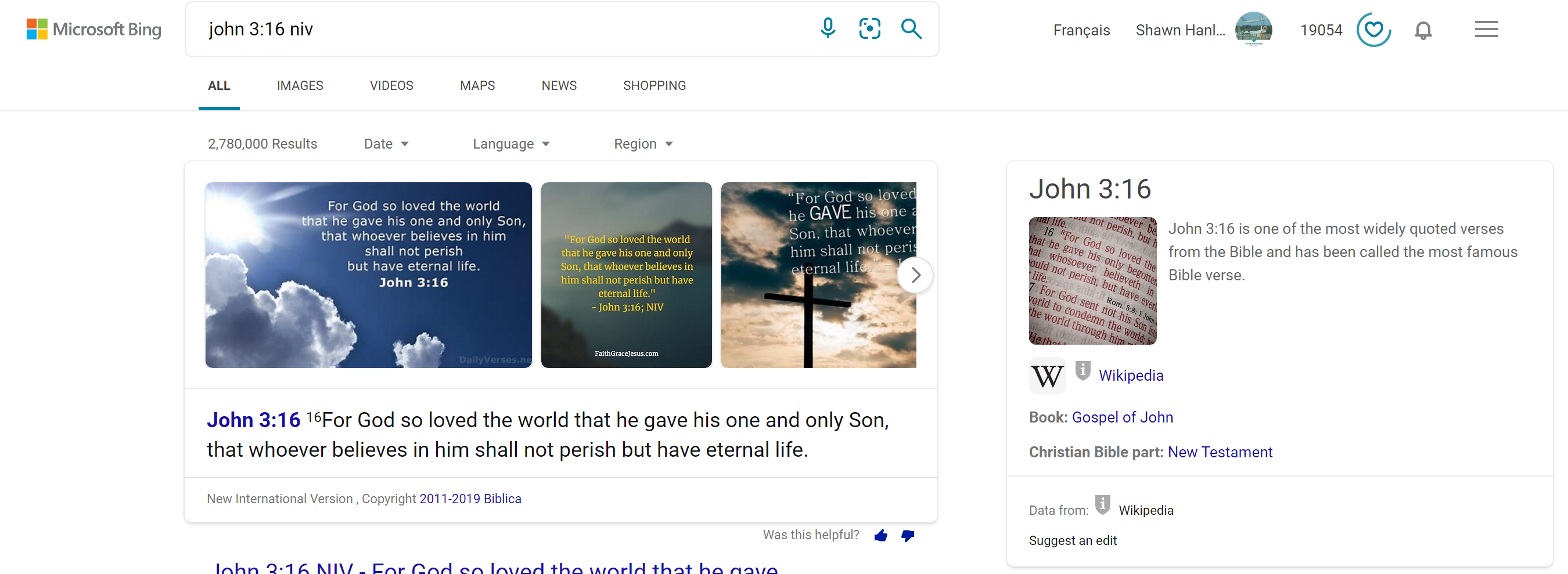This screenshot has width=1568, height=574.
Task: Open the Gospel of John link
Action: (x=1123, y=417)
